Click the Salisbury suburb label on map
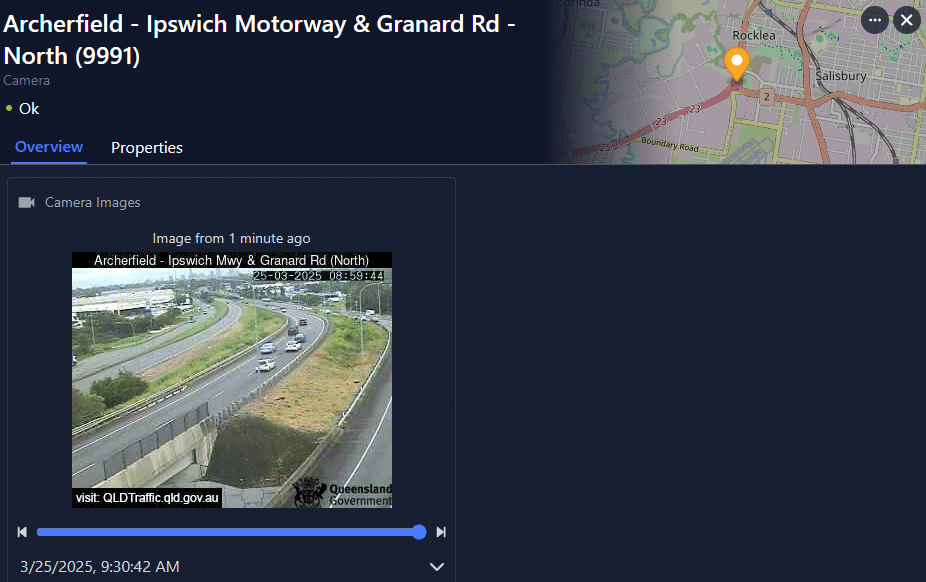926x582 pixels. 841,76
